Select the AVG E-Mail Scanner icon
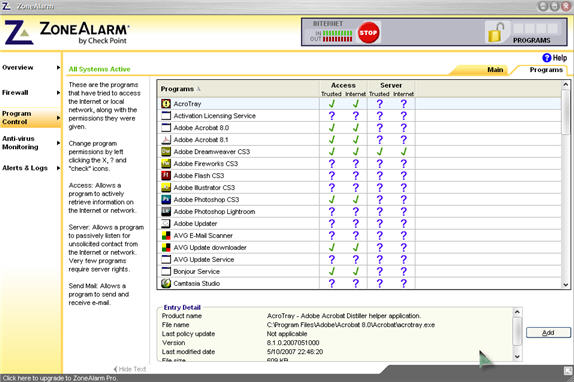Screen dimensions: 574x382 (166, 236)
